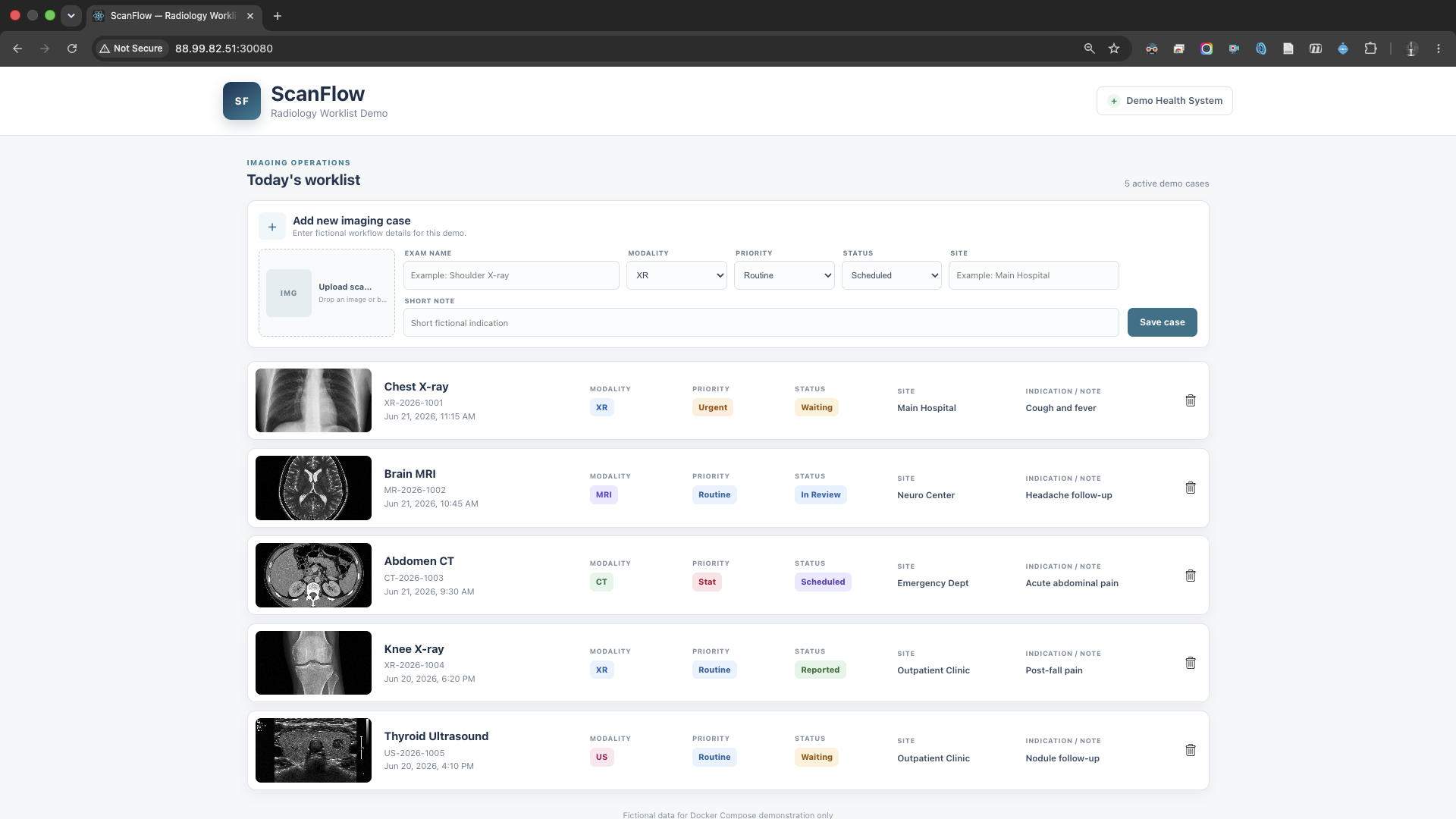Click accession number MR-2026-1002
The height and width of the screenshot is (819, 1456).
(x=415, y=490)
